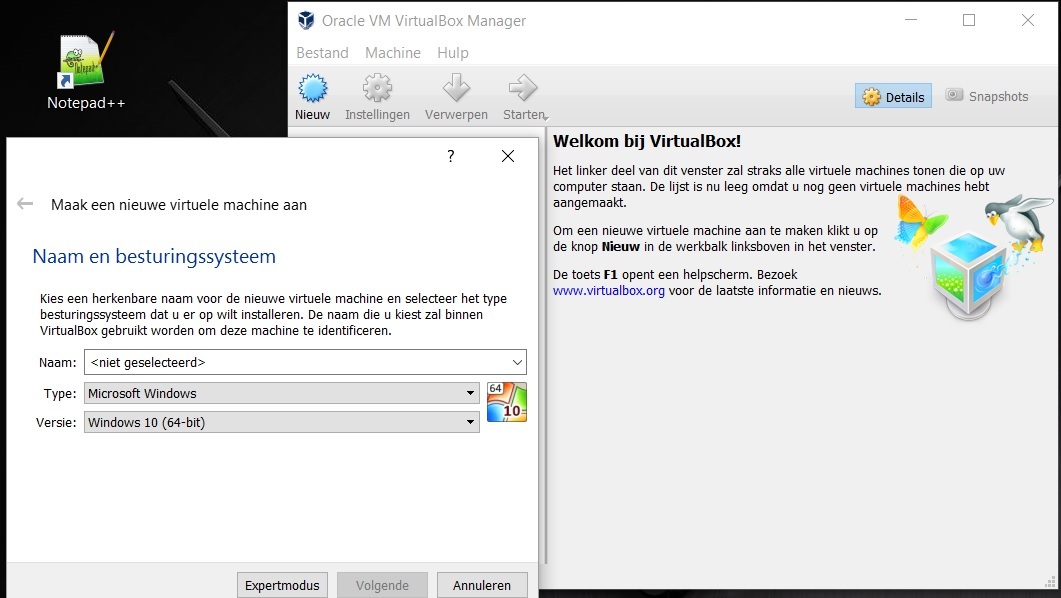Viewport: 1061px width, 598px height.
Task: Click the Windows 10 64-bit OS icon
Action: click(507, 402)
